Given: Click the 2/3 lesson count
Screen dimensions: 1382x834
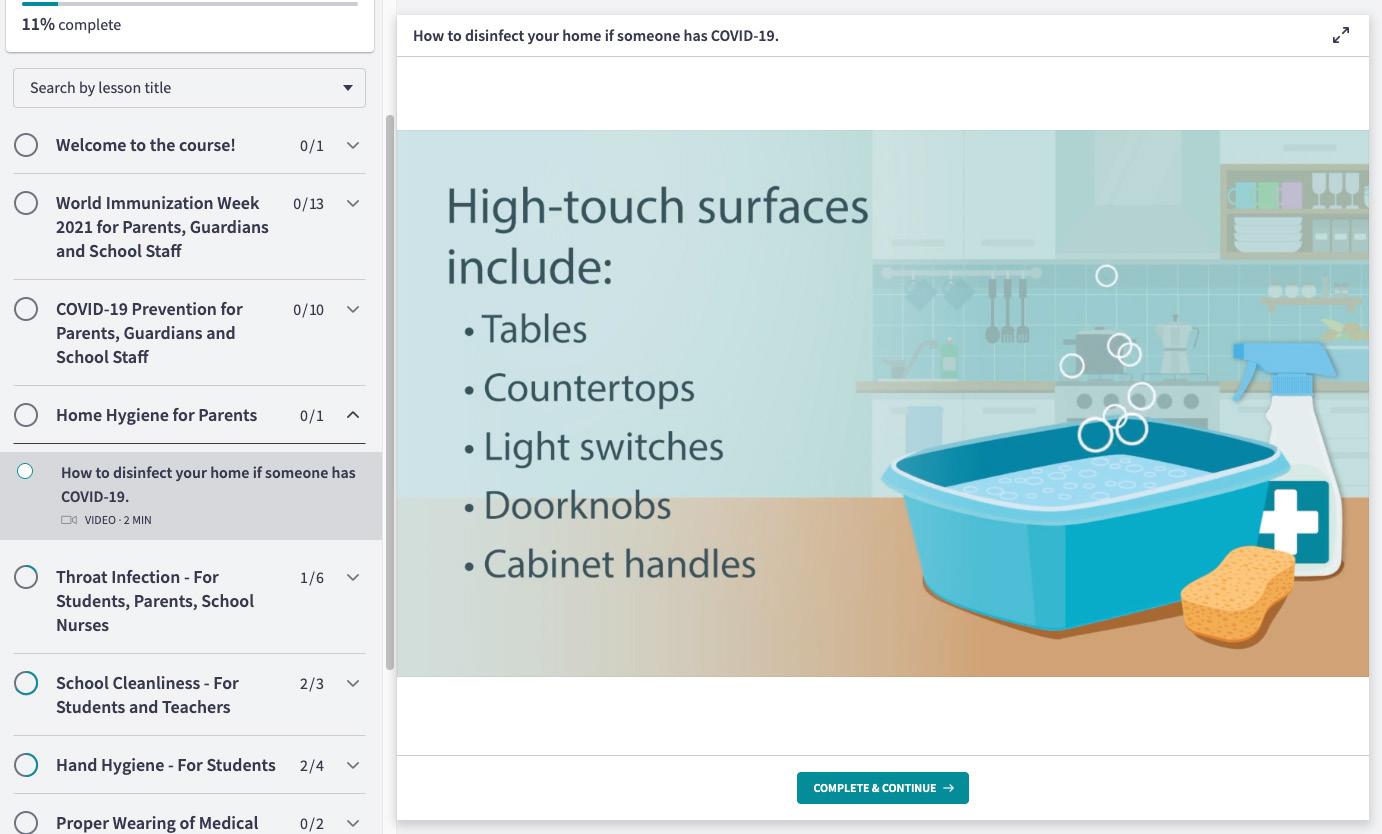Looking at the screenshot, I should 312,684.
